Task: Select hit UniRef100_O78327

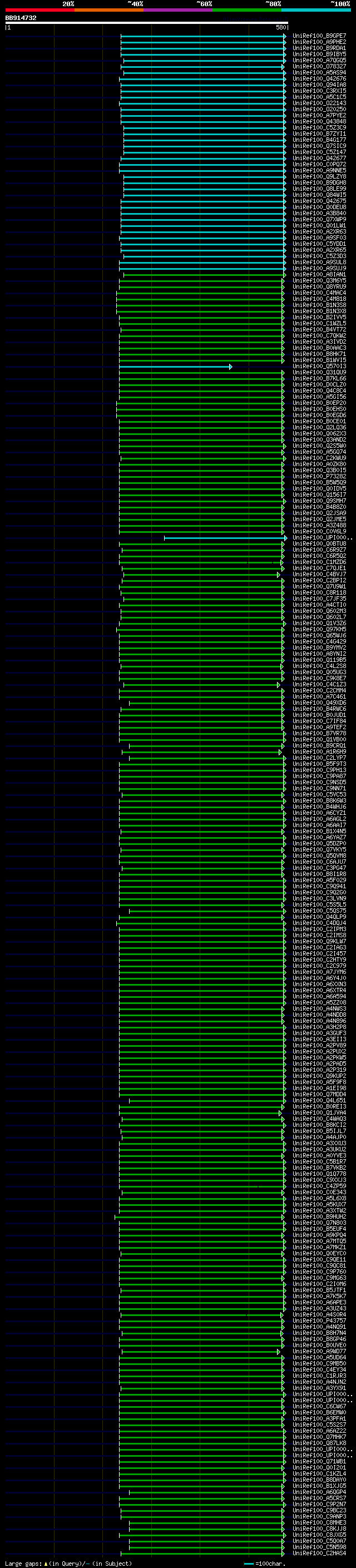Action: tap(319, 66)
